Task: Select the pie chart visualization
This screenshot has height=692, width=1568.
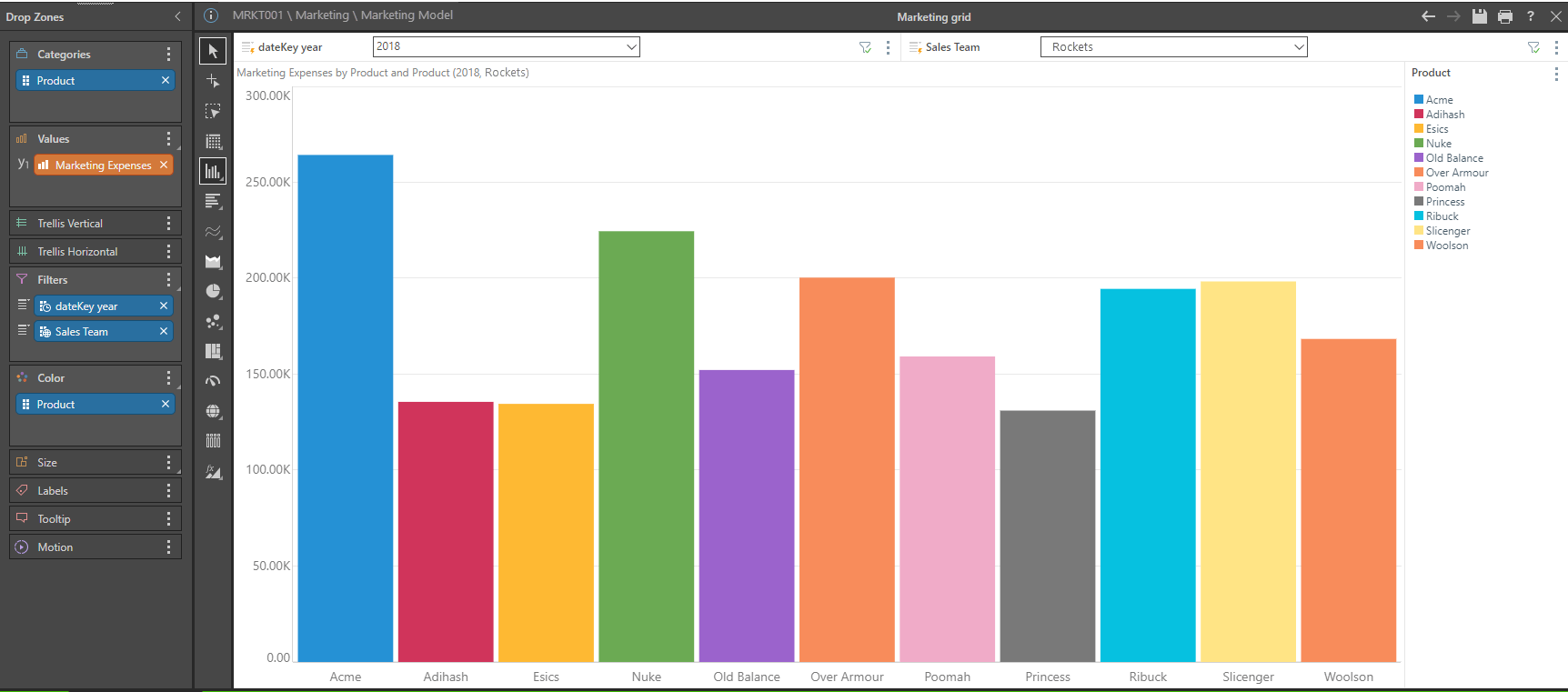Action: pyautogui.click(x=213, y=291)
